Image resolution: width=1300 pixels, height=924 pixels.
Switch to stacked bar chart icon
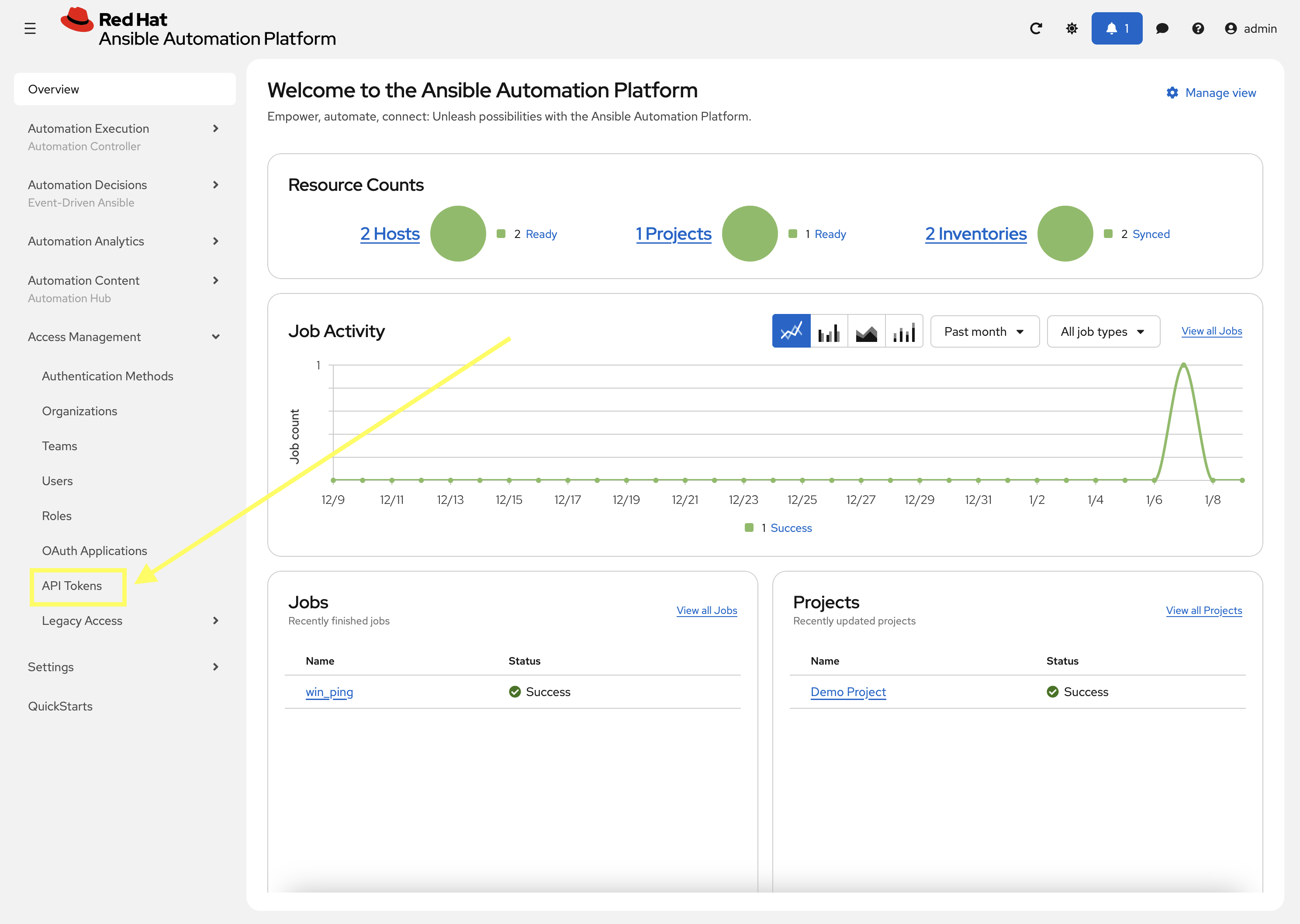click(x=904, y=331)
